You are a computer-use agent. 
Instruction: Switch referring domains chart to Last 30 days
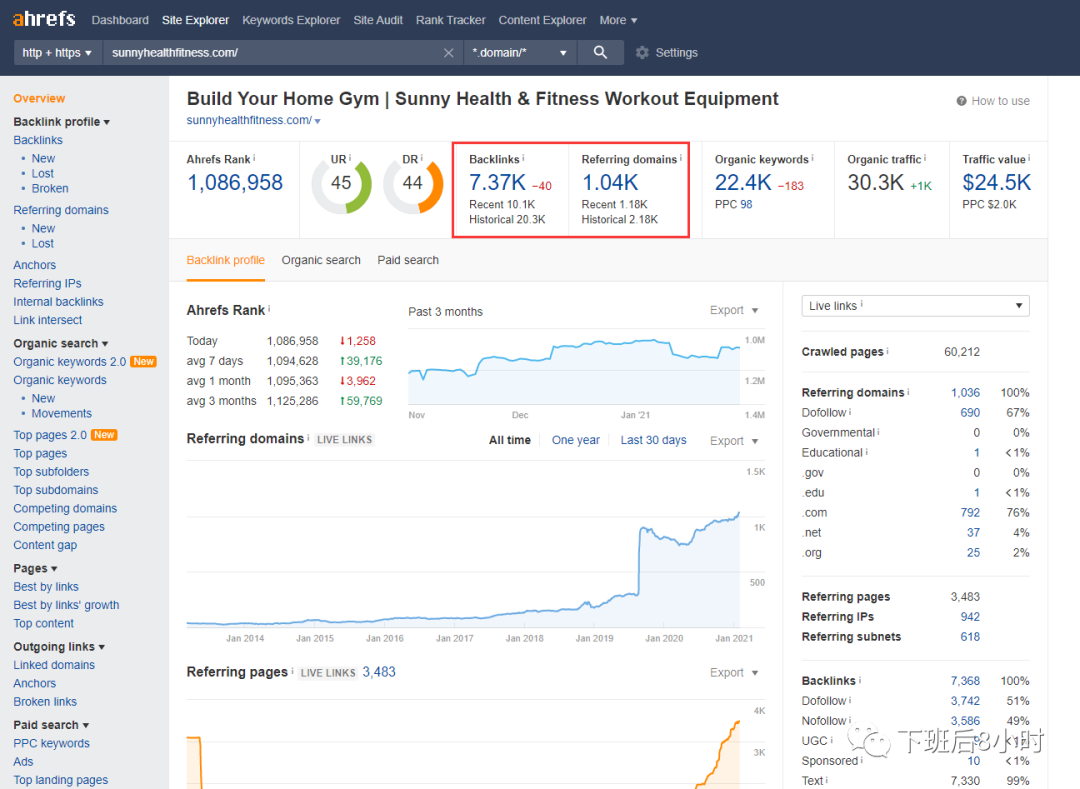click(x=653, y=440)
